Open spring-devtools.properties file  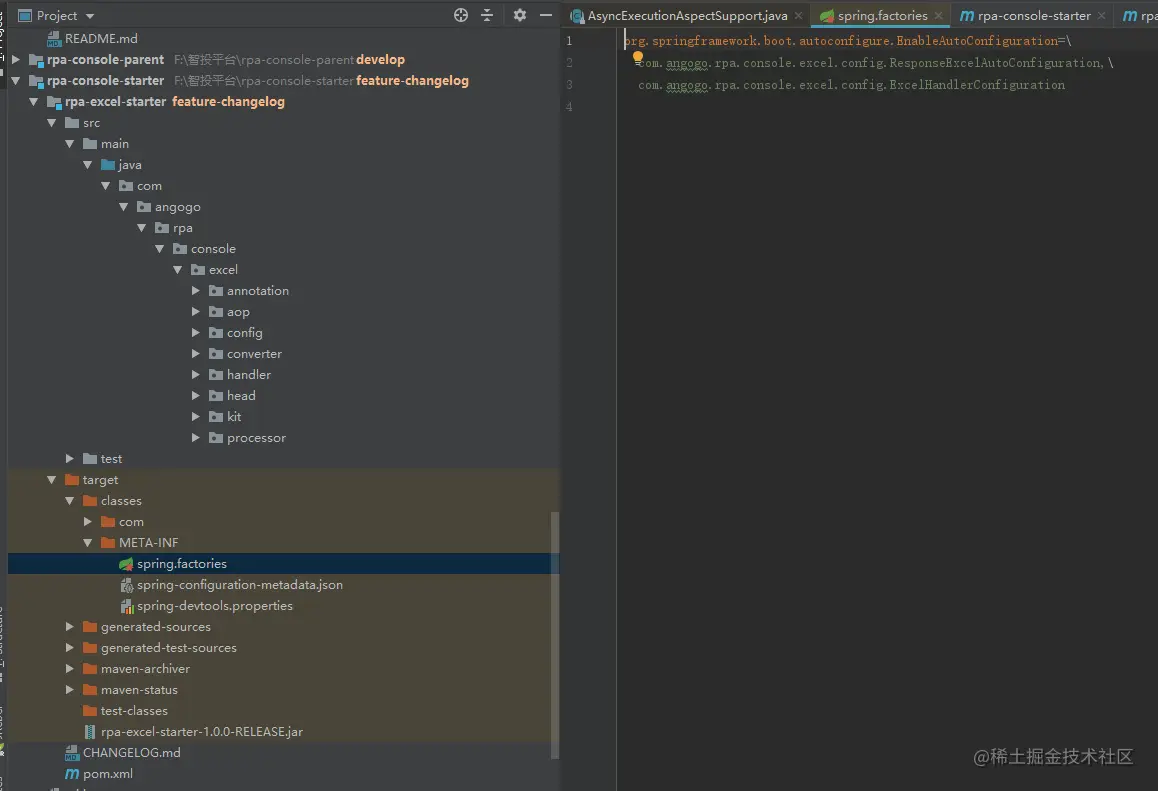[x=206, y=606]
